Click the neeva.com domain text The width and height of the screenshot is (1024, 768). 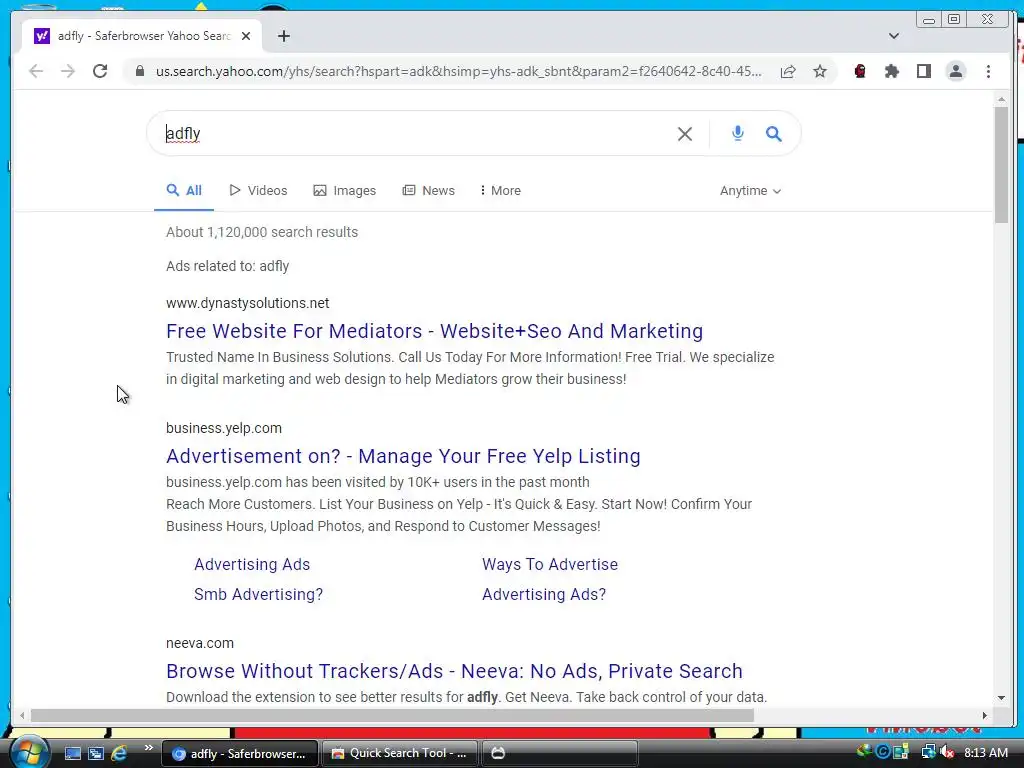coord(200,643)
